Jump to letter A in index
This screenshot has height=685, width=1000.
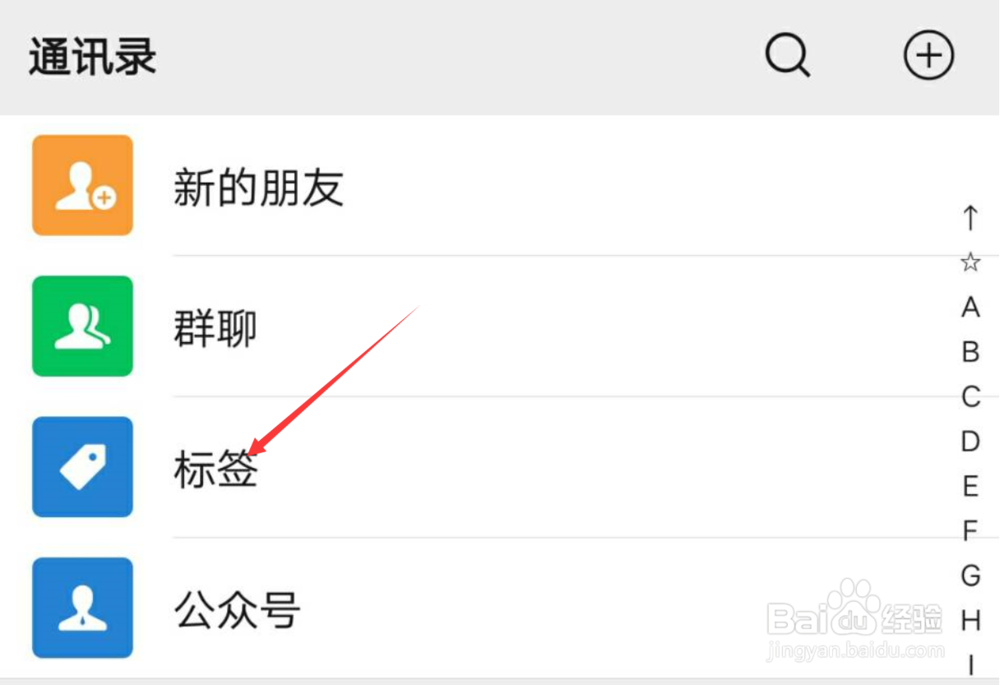pos(970,307)
